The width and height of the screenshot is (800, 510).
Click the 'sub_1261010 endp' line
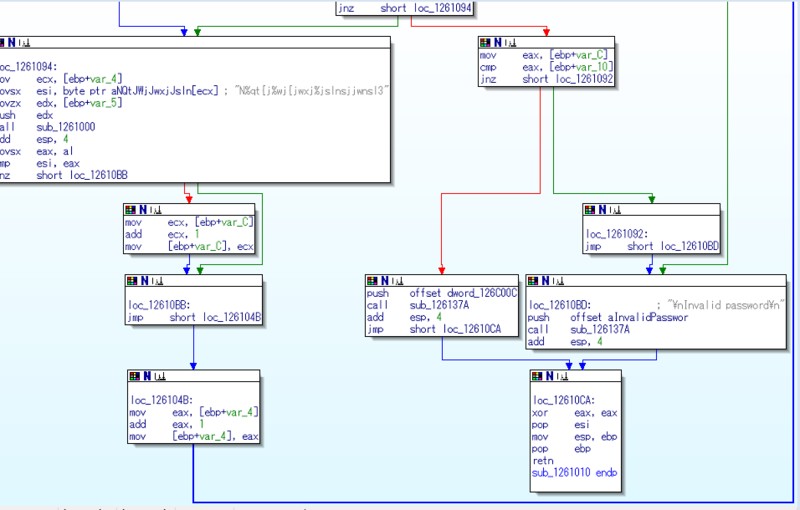[574, 473]
